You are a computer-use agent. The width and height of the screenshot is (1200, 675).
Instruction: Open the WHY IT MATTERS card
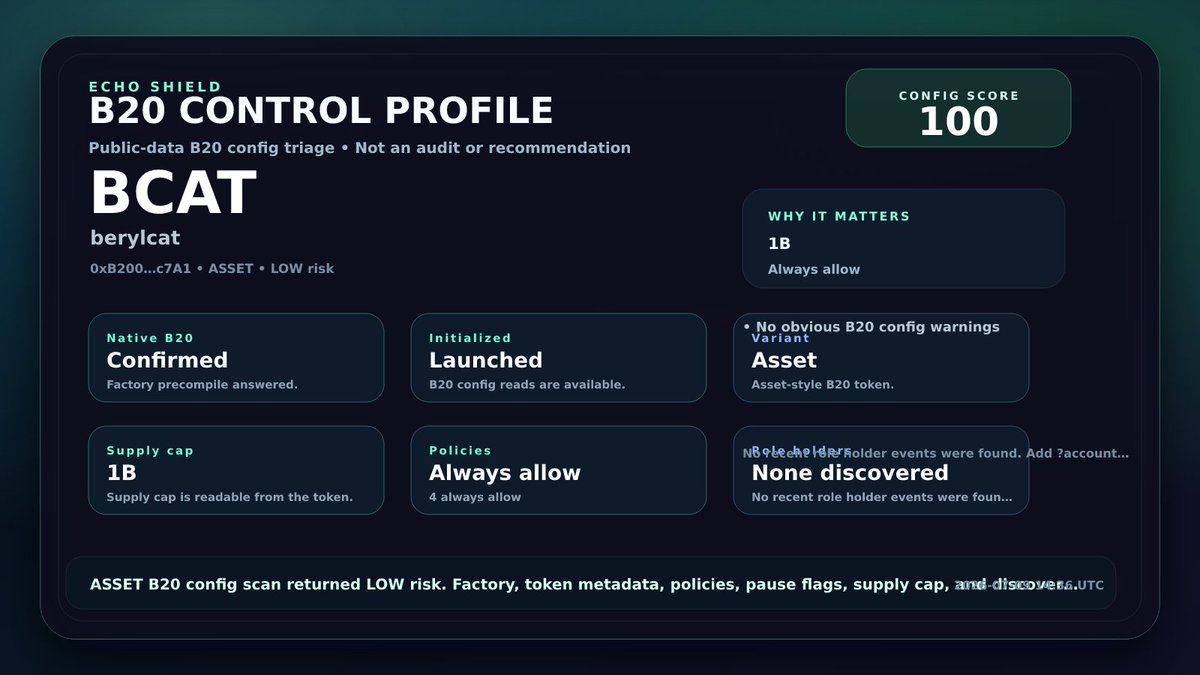903,238
